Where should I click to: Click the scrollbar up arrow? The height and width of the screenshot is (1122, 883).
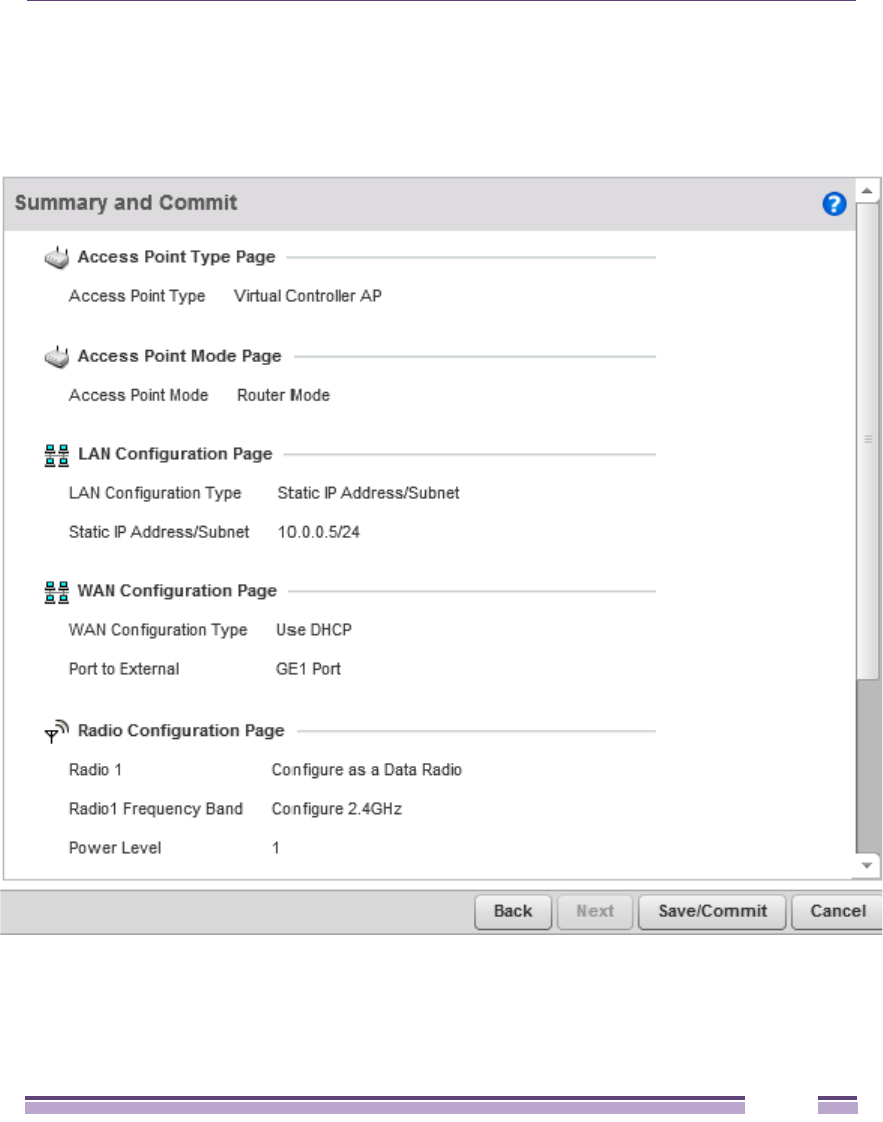tap(868, 189)
